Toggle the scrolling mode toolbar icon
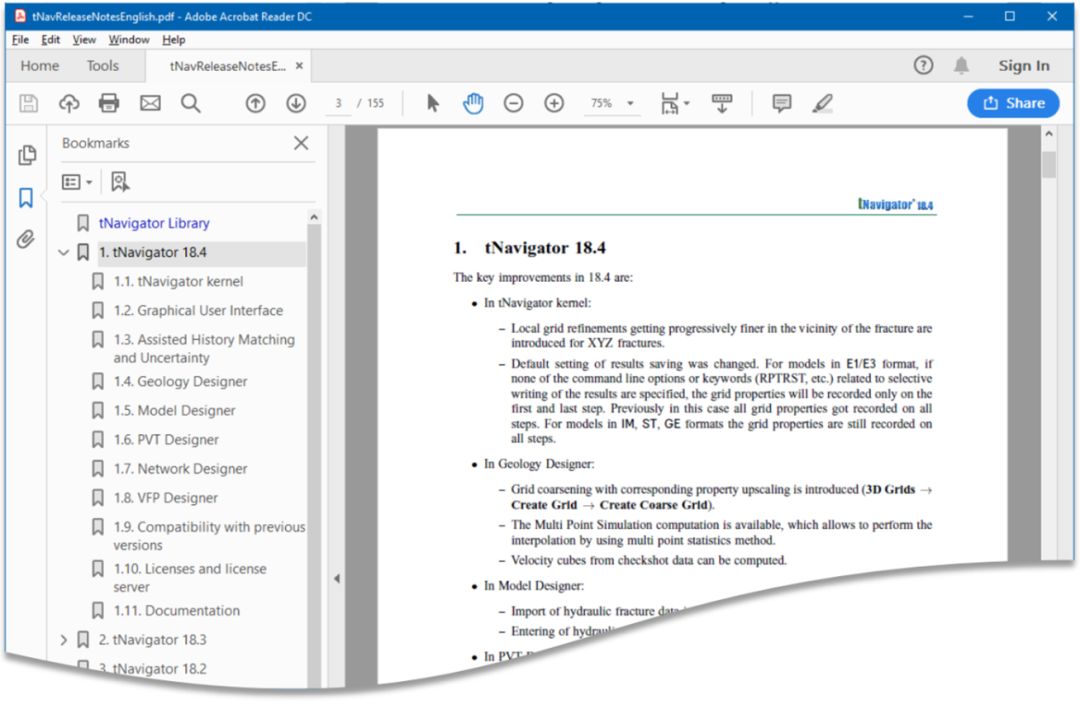 click(x=722, y=103)
